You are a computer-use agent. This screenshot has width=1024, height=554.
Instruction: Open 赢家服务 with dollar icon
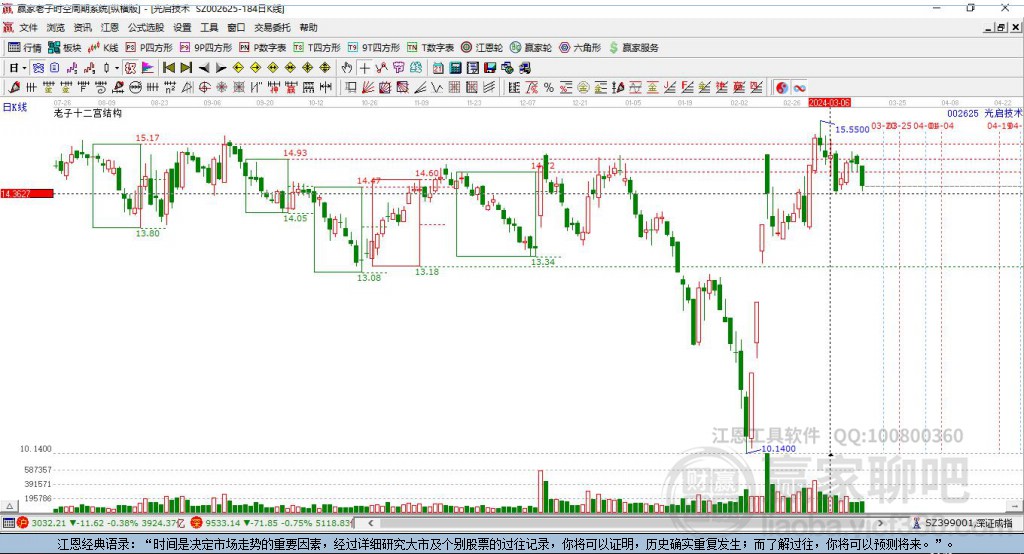[x=633, y=48]
